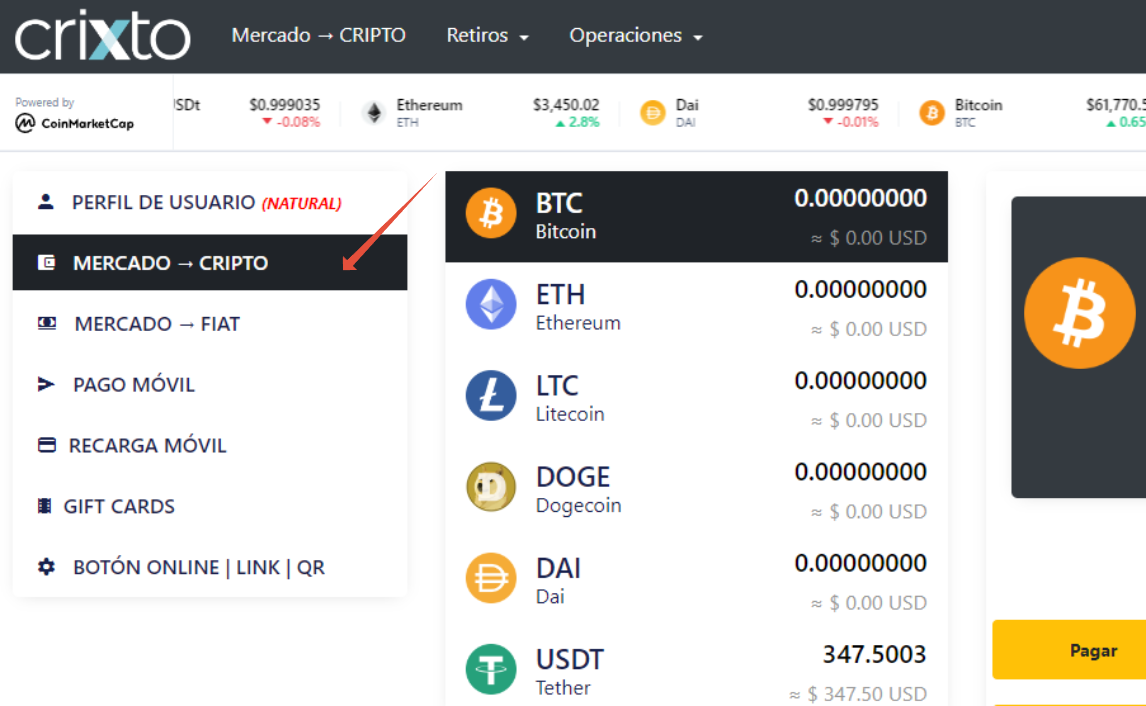Click the BTC coin icon in wallet list
The image size is (1146, 706).
click(x=491, y=213)
